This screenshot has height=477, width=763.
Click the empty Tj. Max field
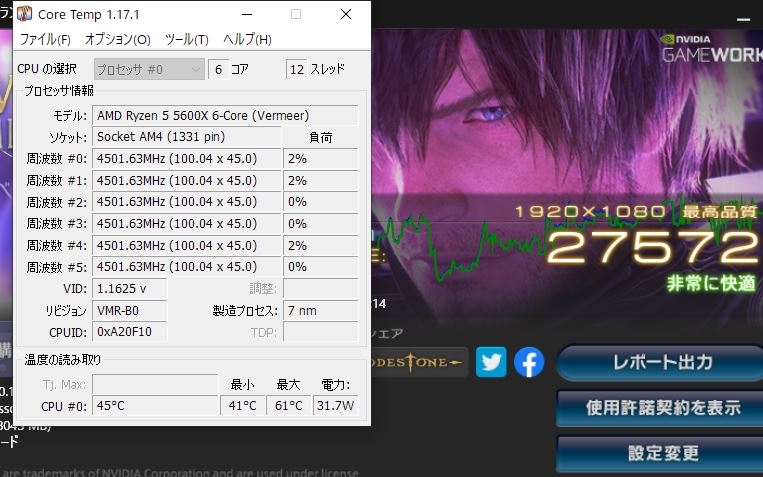pos(155,385)
